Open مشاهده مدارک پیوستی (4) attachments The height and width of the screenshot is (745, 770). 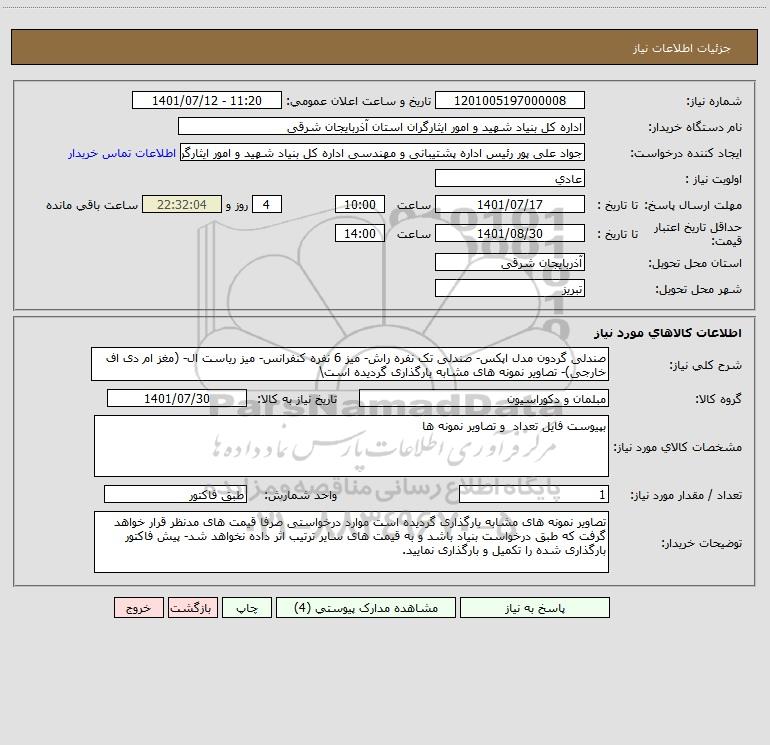[x=366, y=607]
